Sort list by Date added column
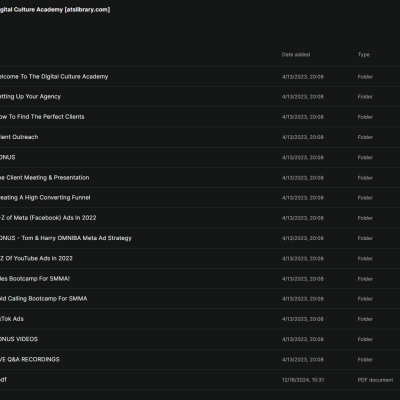Image resolution: width=400 pixels, height=400 pixels. pos(296,55)
